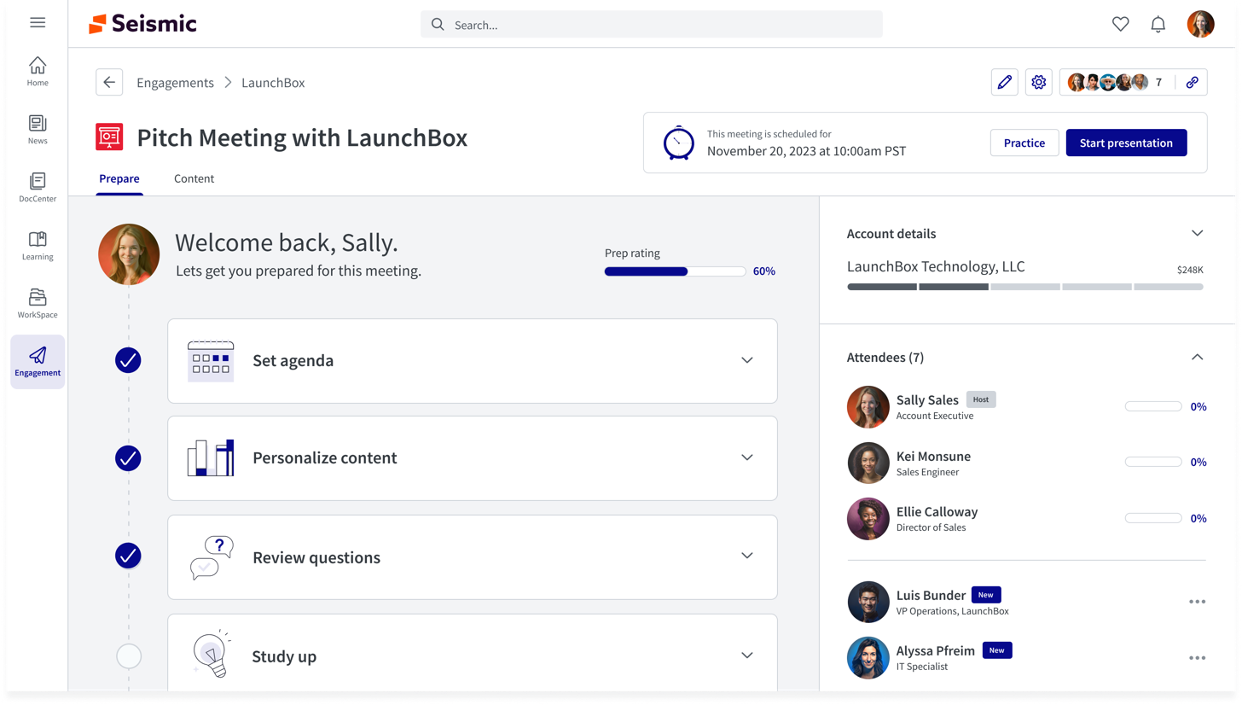Click the magnifier search icon
1242x706 pixels.
tap(438, 24)
